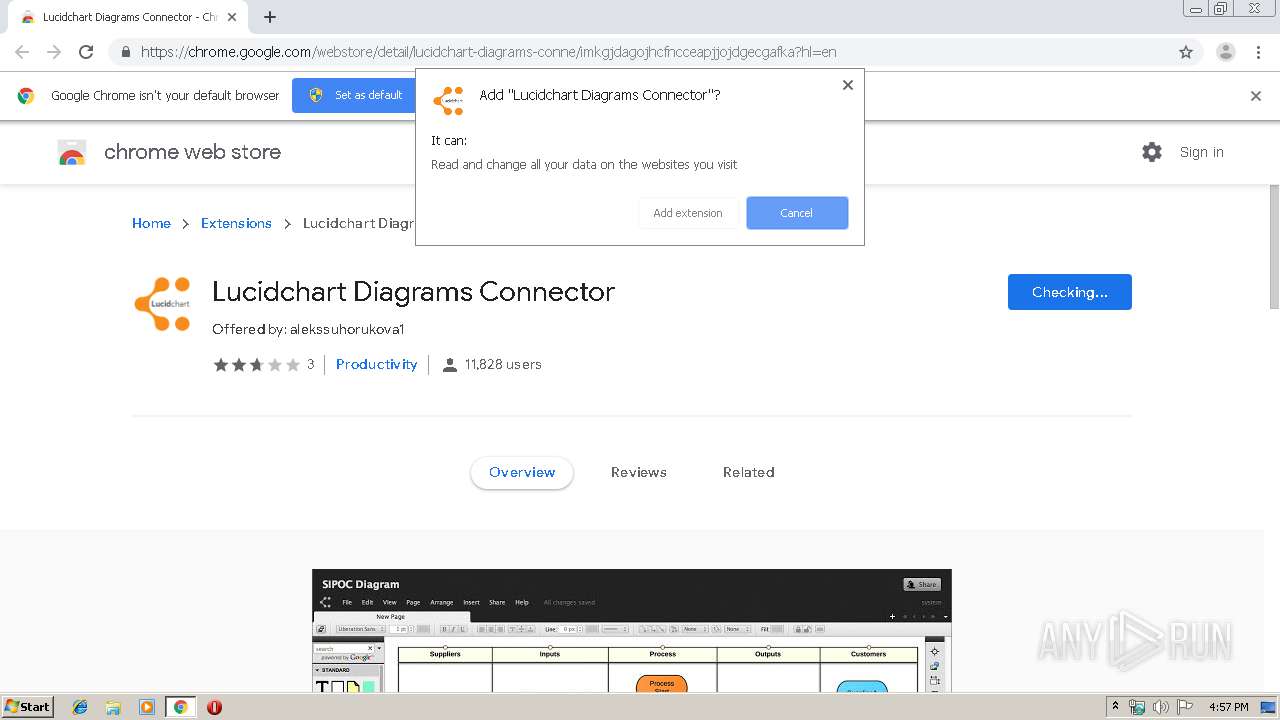The width and height of the screenshot is (1280, 720).
Task: Click the Checking... button
Action: coord(1069,292)
